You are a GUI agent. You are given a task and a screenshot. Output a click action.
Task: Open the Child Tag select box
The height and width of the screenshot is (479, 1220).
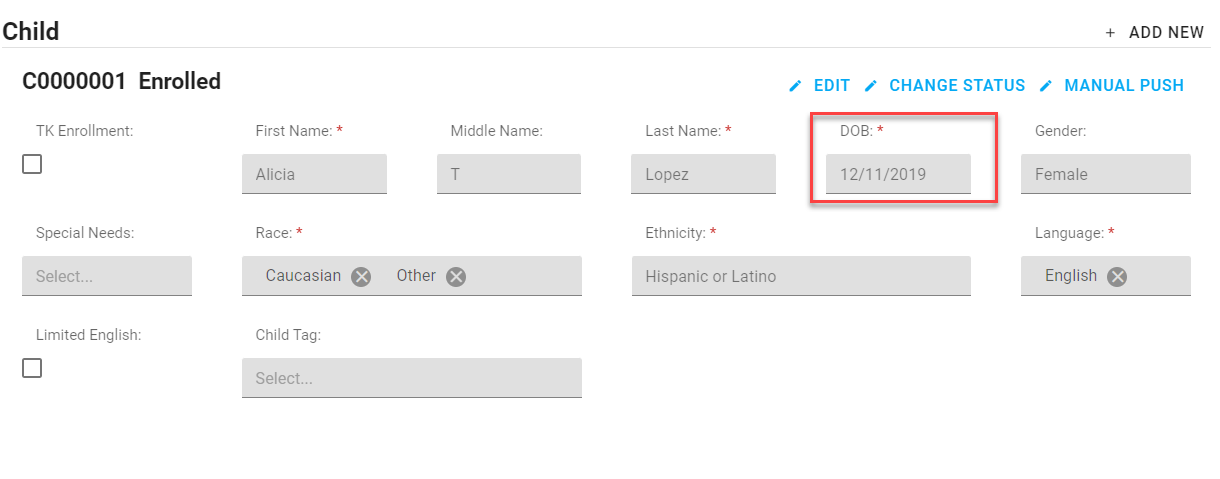[411, 378]
